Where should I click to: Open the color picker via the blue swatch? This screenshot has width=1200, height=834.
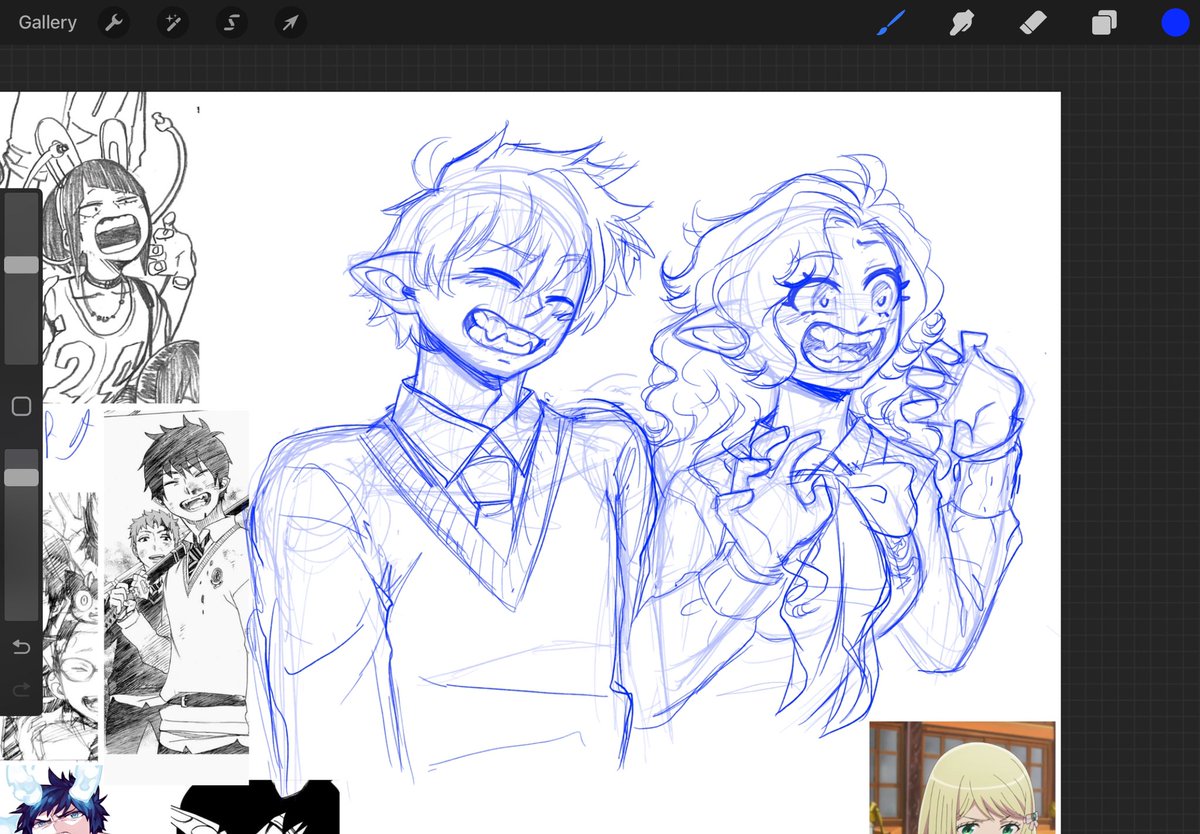[x=1175, y=22]
